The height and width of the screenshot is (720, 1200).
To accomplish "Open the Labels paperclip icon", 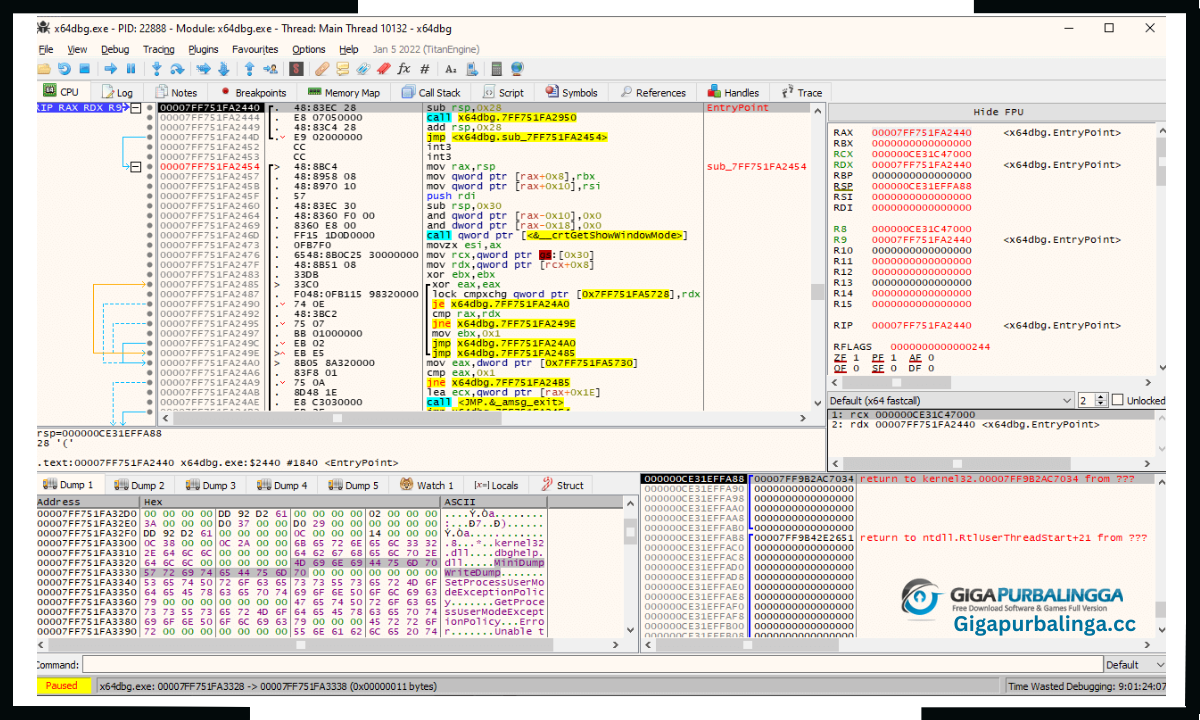I will pos(363,69).
